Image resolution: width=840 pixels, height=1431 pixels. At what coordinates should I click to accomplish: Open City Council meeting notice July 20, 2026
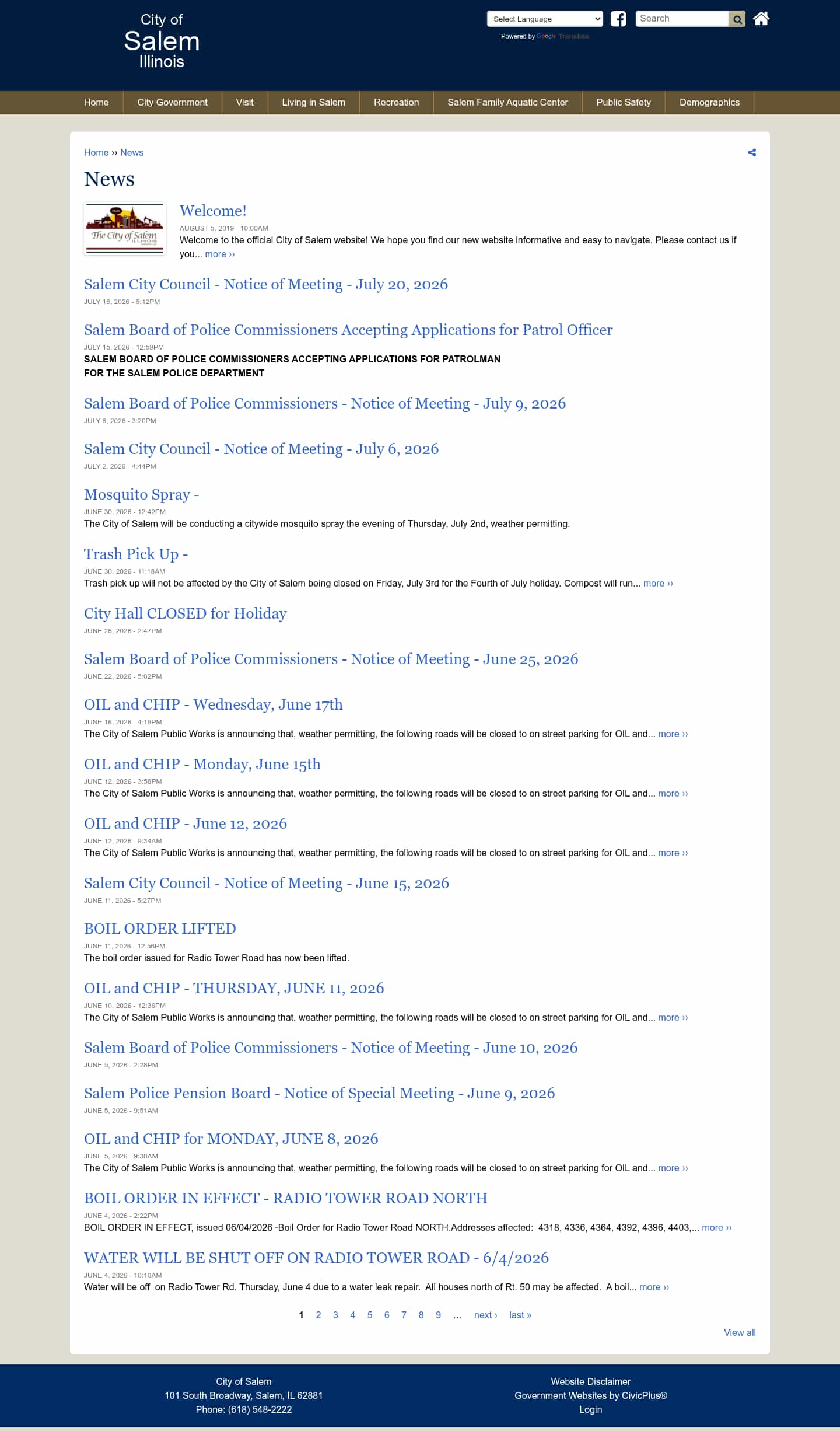click(266, 284)
